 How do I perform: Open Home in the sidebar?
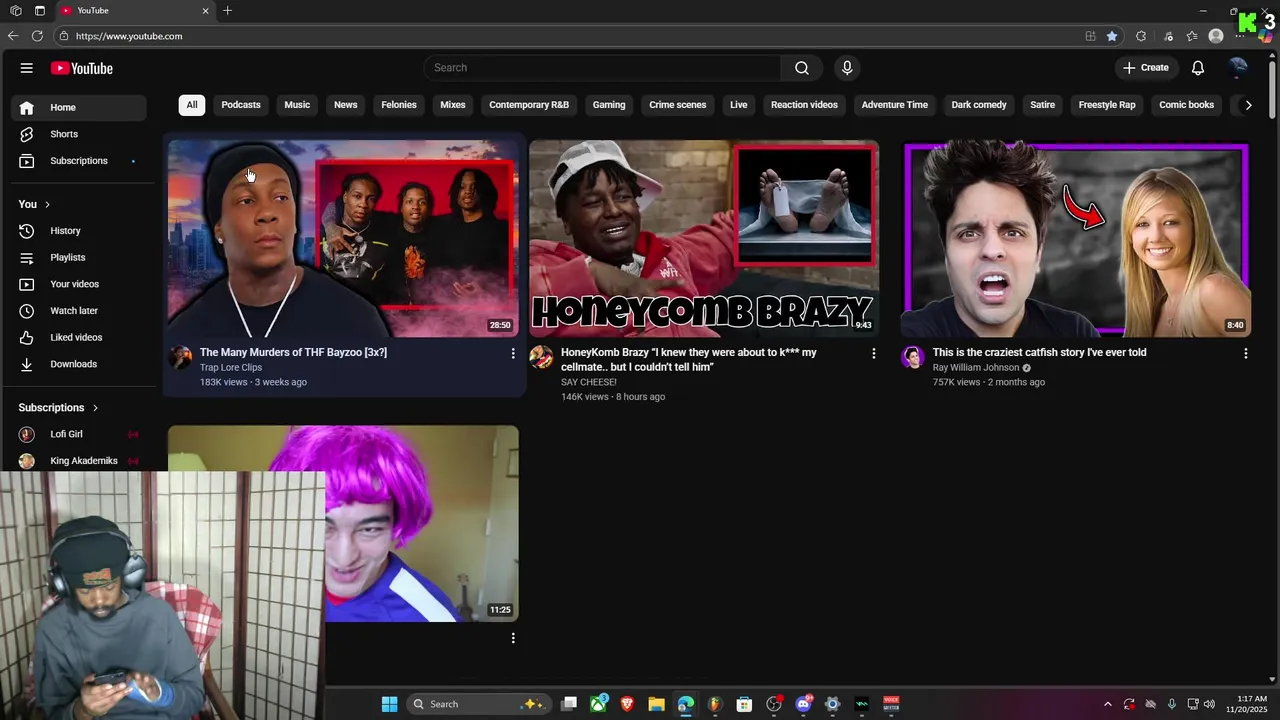(79, 107)
